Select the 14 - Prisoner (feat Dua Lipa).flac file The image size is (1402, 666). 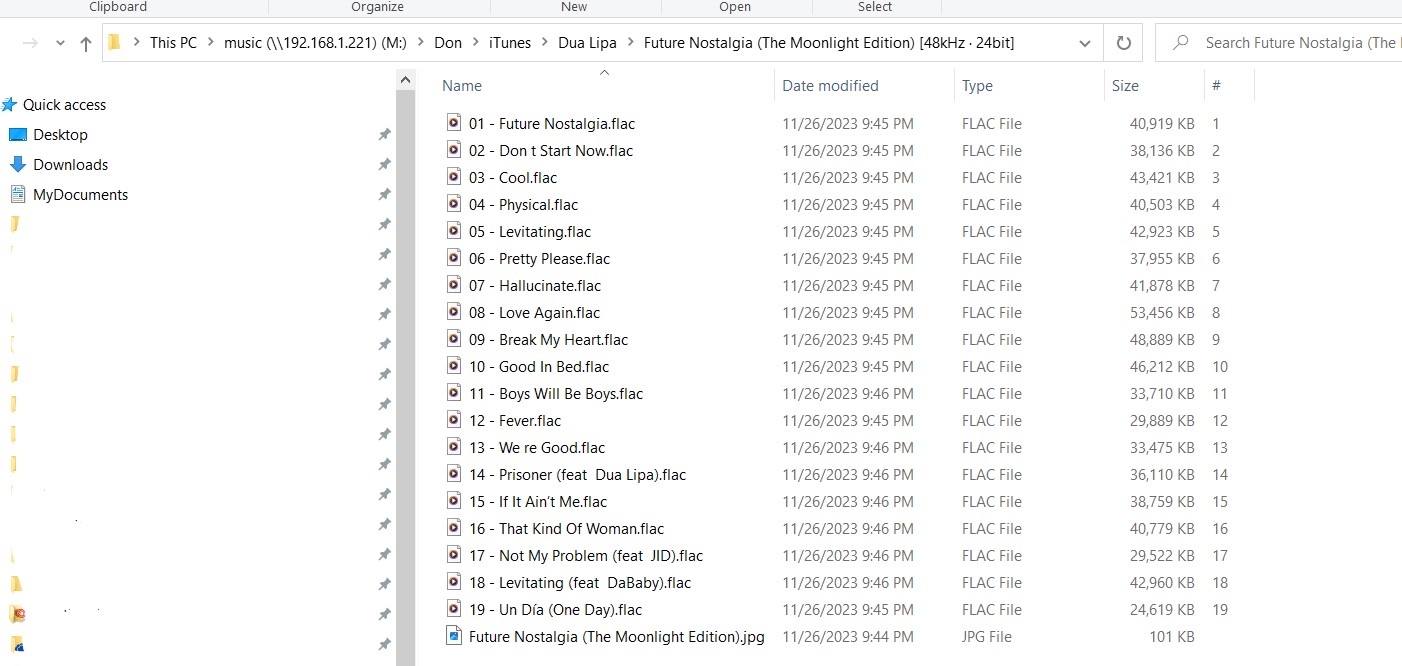[577, 475]
